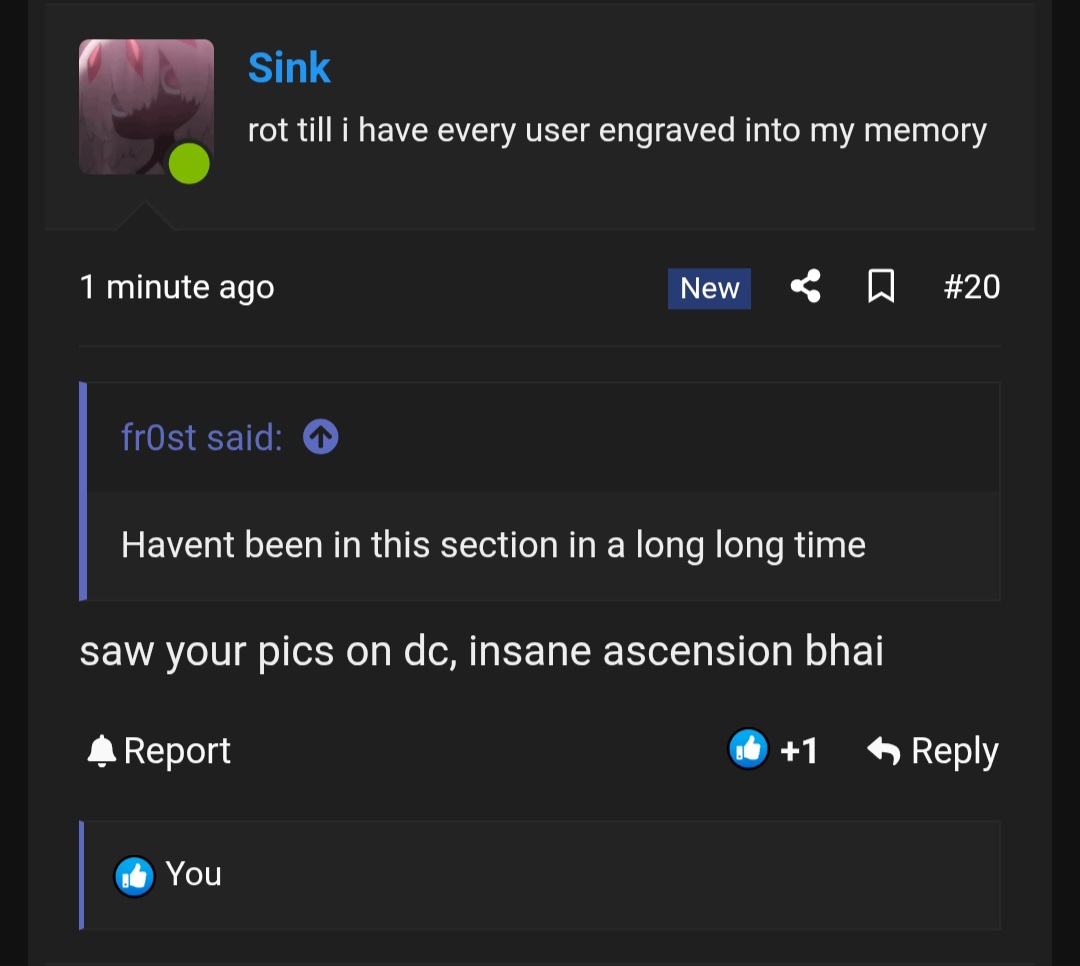The width and height of the screenshot is (1080, 966).
Task: Click the blue New badge
Action: point(709,288)
